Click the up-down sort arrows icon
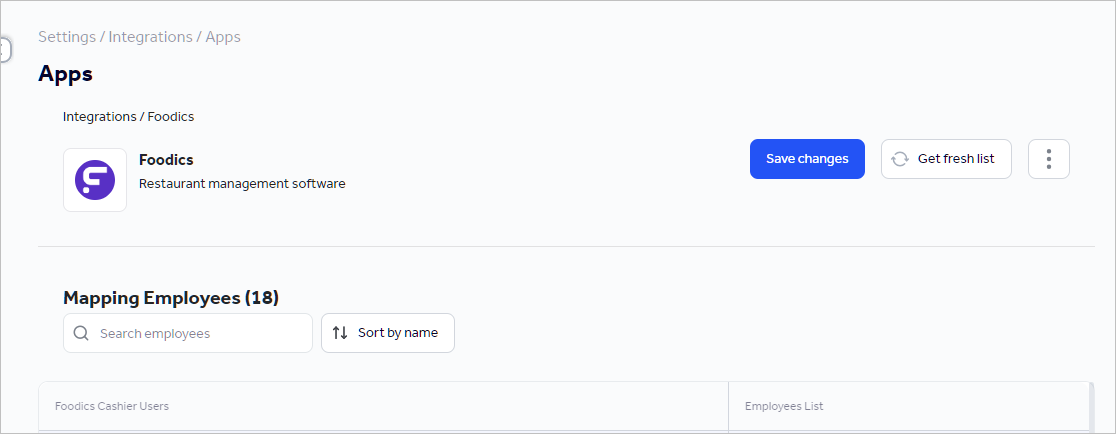The image size is (1116, 434). 340,333
